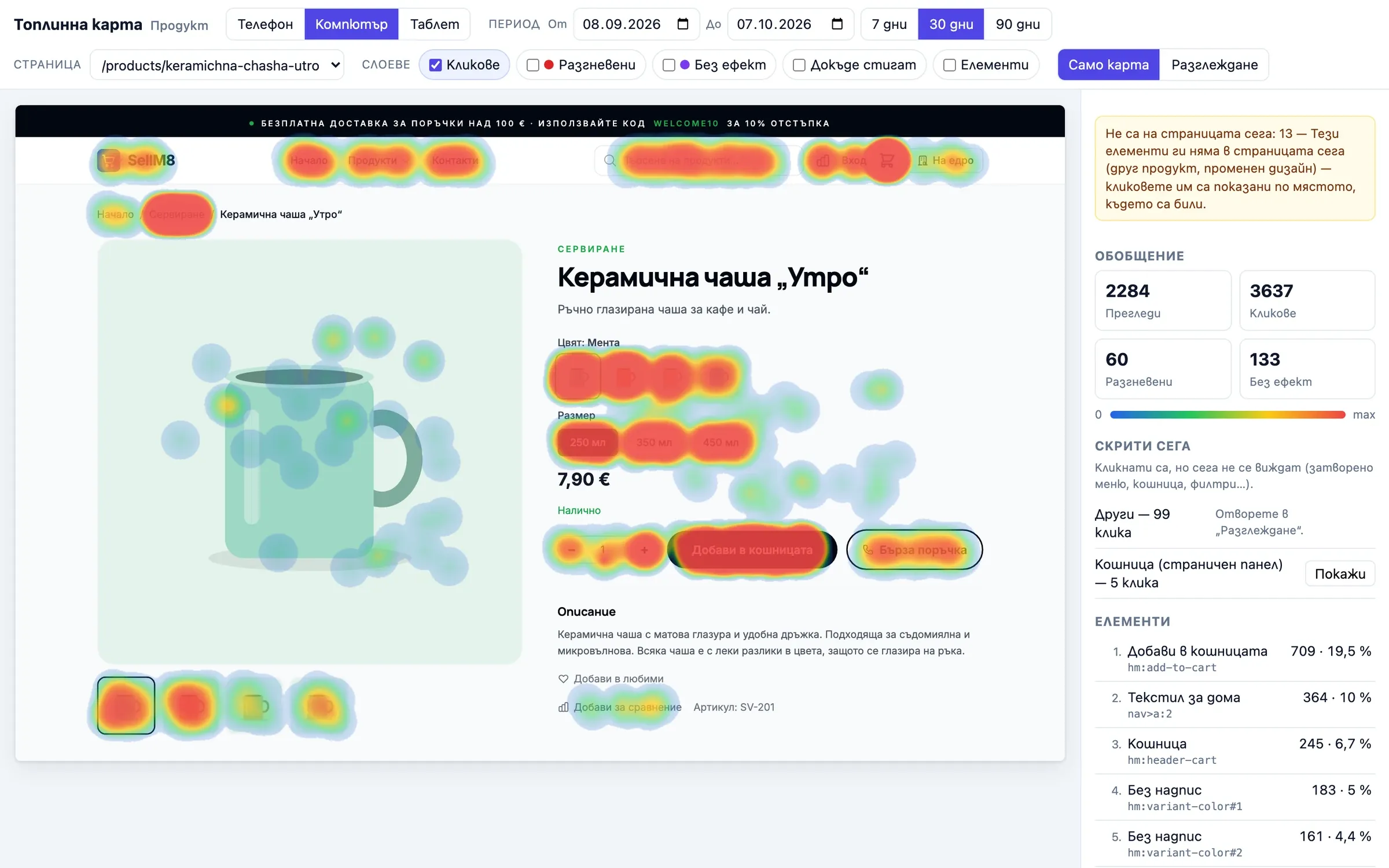Enable the Разгневени layer checkbox

tap(532, 65)
